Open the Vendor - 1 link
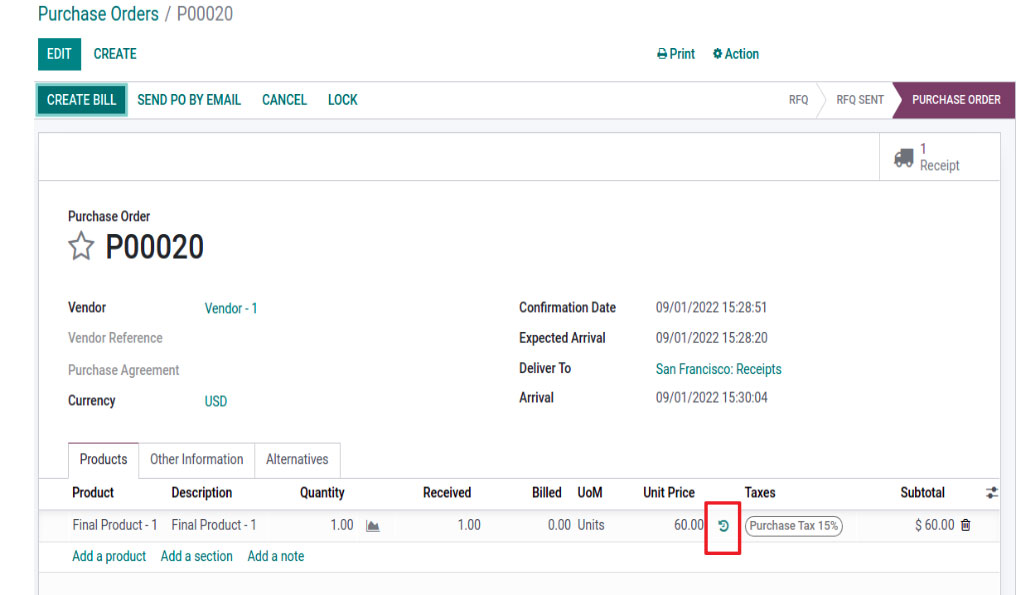Image resolution: width=1022 pixels, height=595 pixels. click(231, 308)
